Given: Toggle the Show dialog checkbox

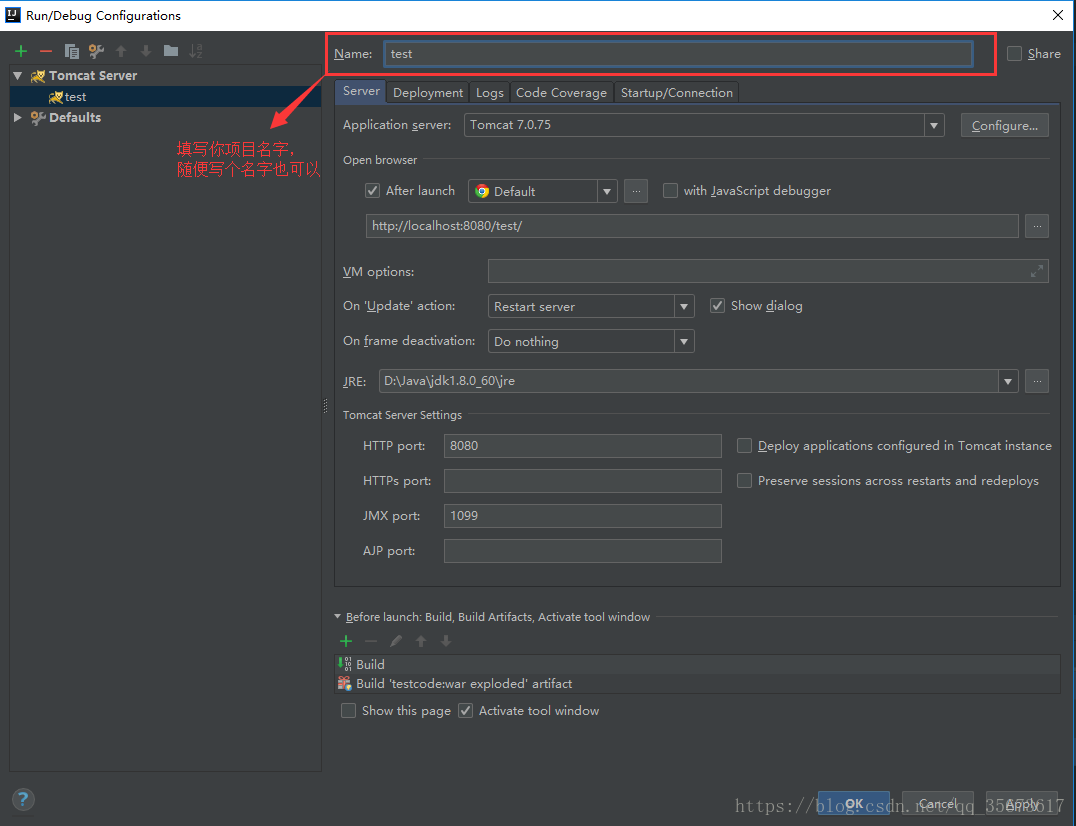Looking at the screenshot, I should pos(717,306).
